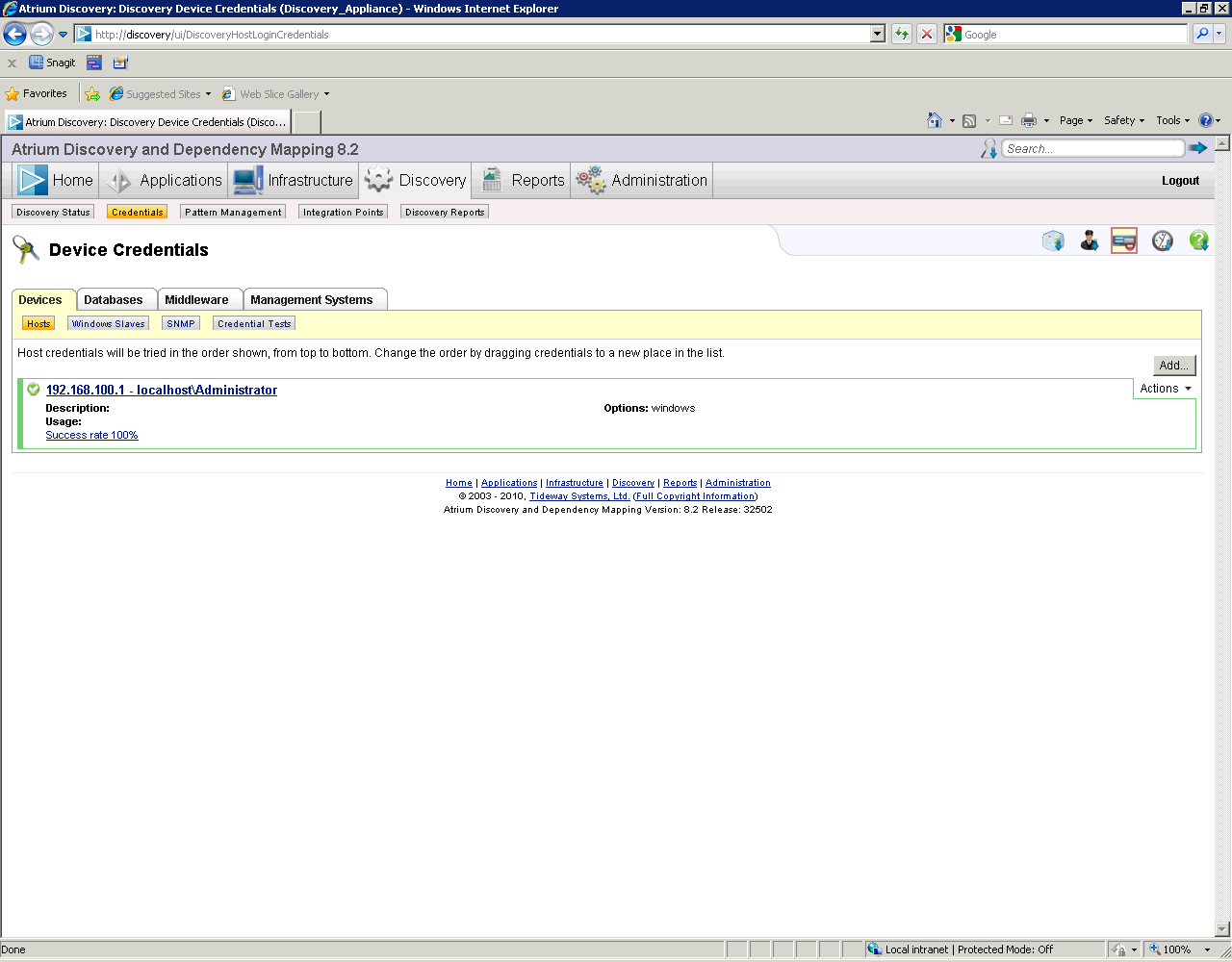Click inside the Atrium Search field
Viewport: 1232px width, 962px height.
click(x=1092, y=148)
